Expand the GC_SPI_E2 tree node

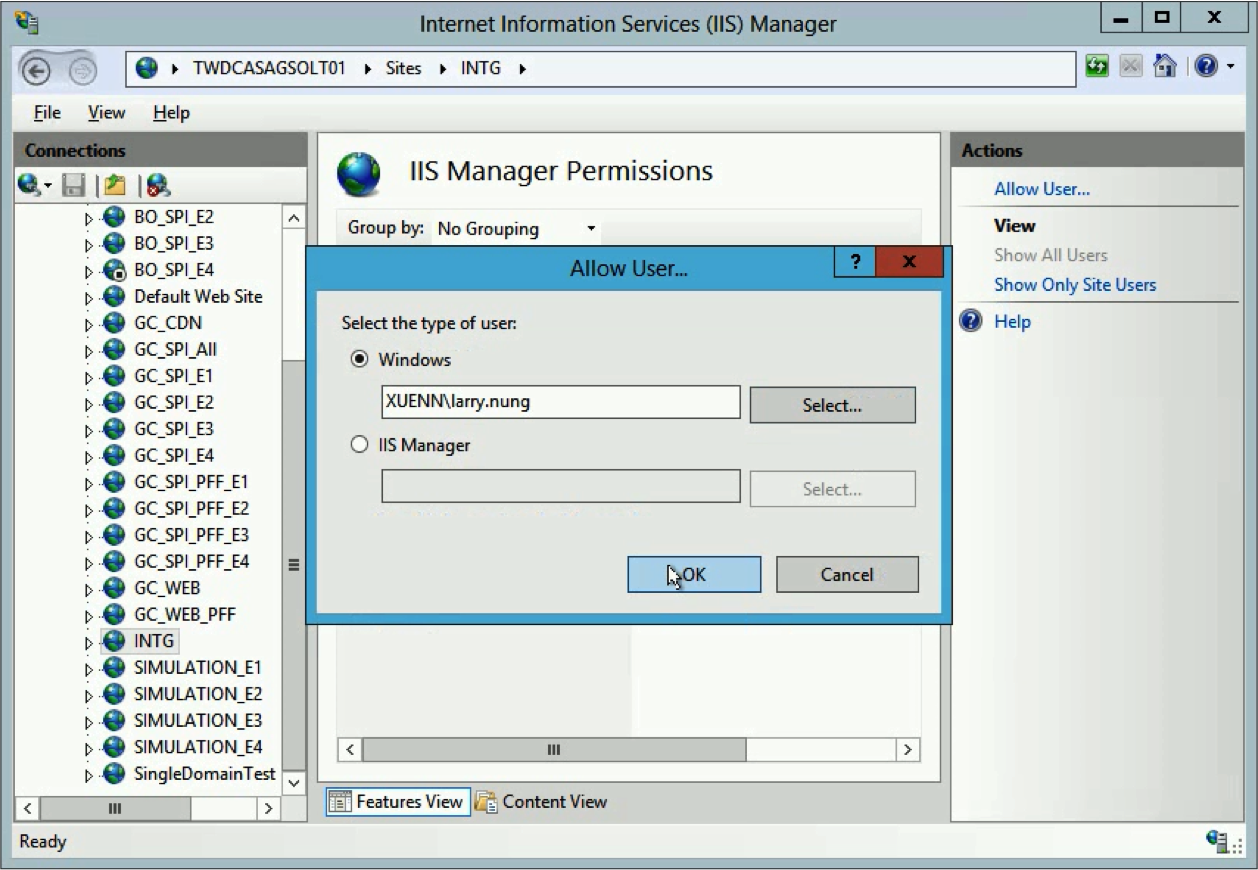89,403
